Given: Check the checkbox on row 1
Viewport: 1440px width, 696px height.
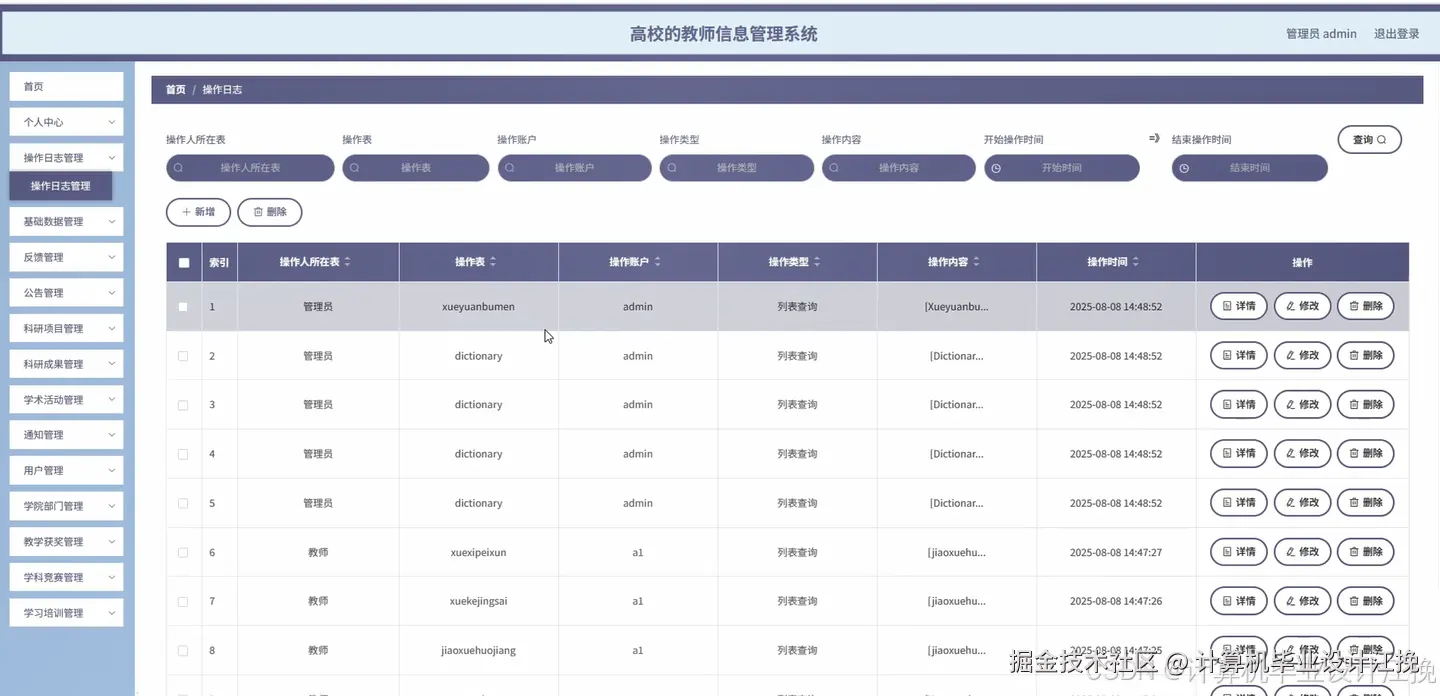Looking at the screenshot, I should 183,306.
